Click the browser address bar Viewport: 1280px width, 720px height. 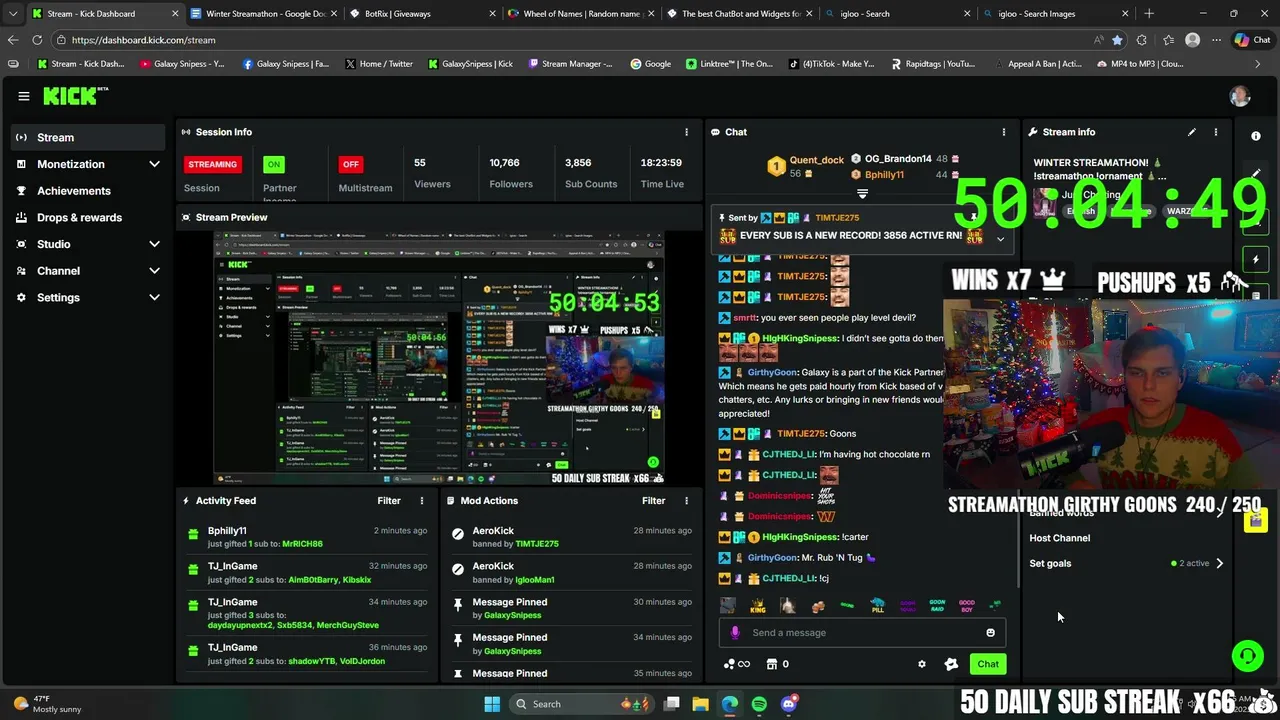coord(570,40)
